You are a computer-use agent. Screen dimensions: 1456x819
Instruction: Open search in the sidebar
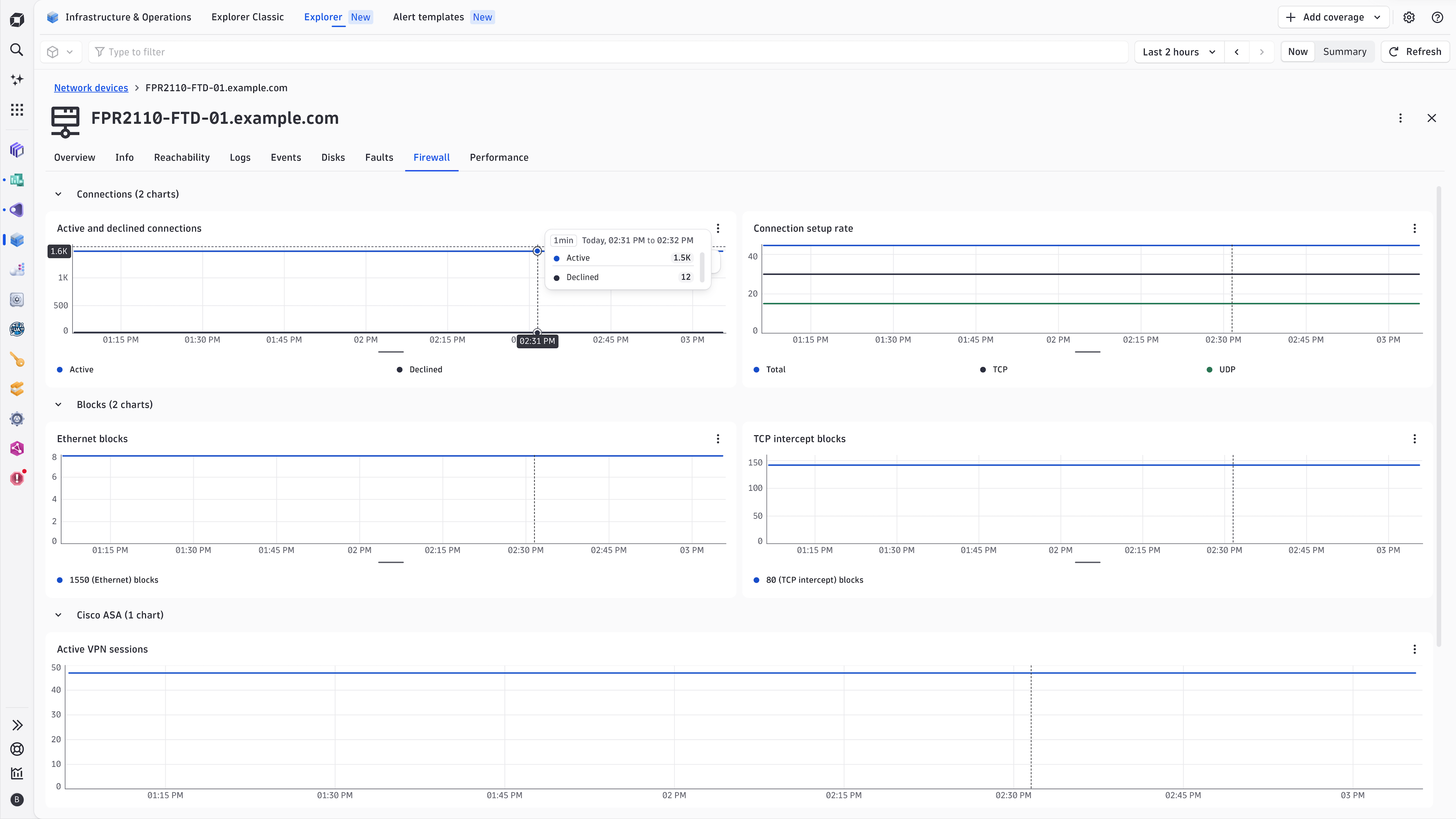pyautogui.click(x=17, y=50)
